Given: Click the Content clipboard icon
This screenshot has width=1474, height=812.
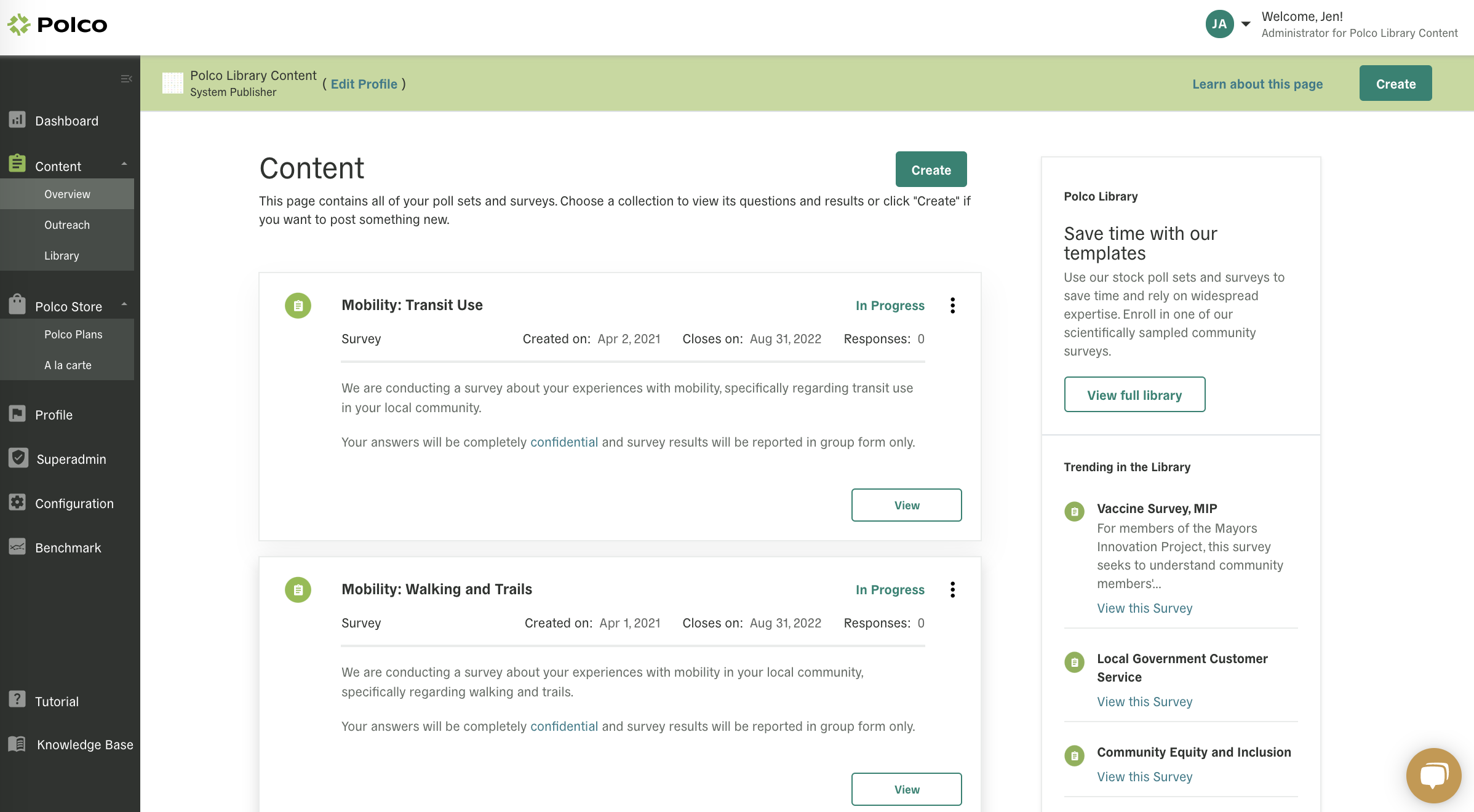Looking at the screenshot, I should pyautogui.click(x=17, y=164).
